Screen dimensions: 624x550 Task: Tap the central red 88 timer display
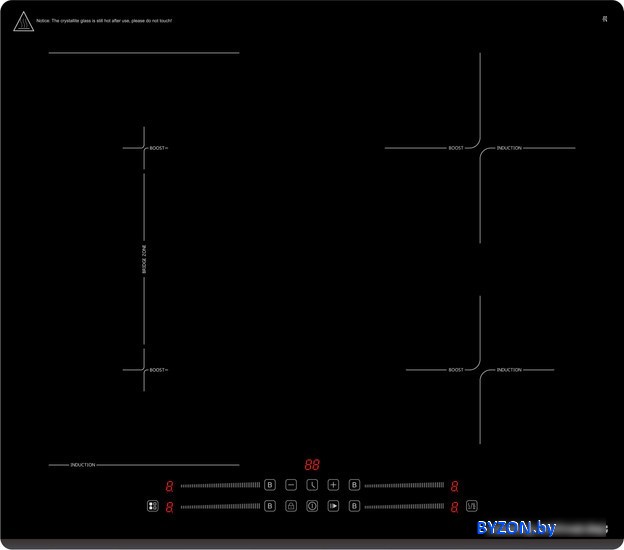coord(312,465)
